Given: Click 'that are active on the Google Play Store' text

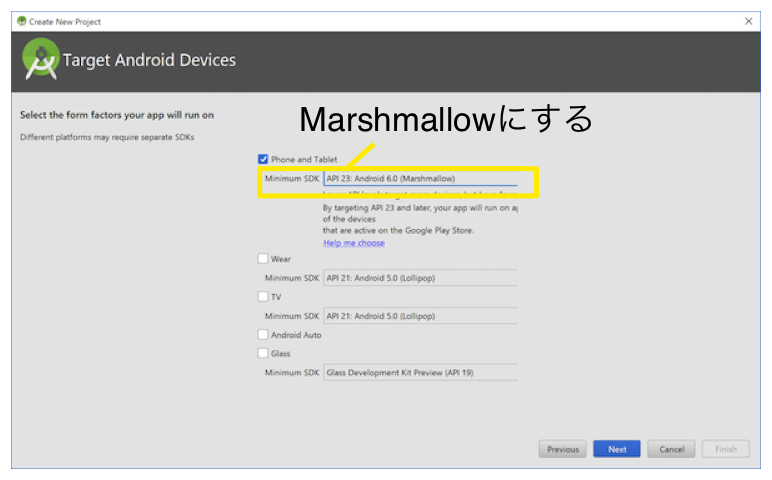Looking at the screenshot, I should 398,230.
